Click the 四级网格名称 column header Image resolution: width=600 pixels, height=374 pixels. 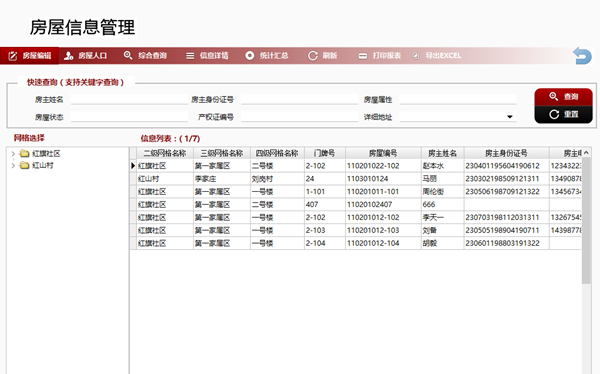(x=277, y=153)
